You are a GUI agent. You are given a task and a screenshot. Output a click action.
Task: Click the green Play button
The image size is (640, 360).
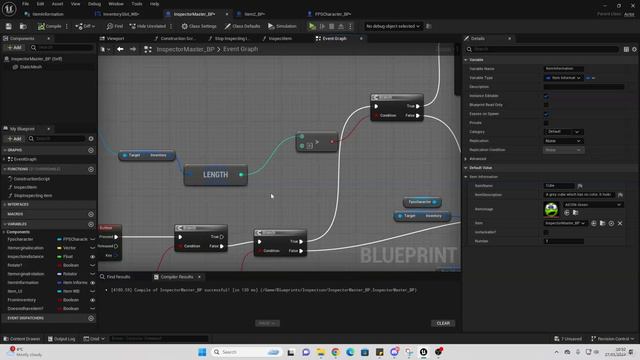click(312, 26)
